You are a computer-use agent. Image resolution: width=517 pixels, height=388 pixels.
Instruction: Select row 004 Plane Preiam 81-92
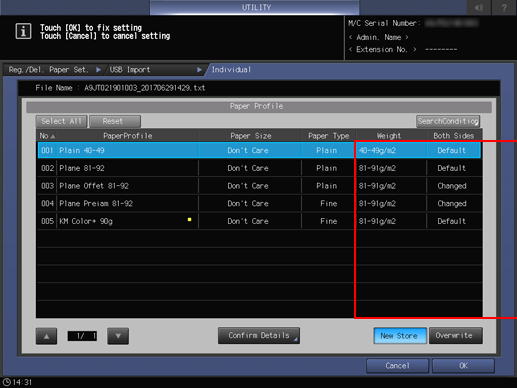[x=259, y=203]
